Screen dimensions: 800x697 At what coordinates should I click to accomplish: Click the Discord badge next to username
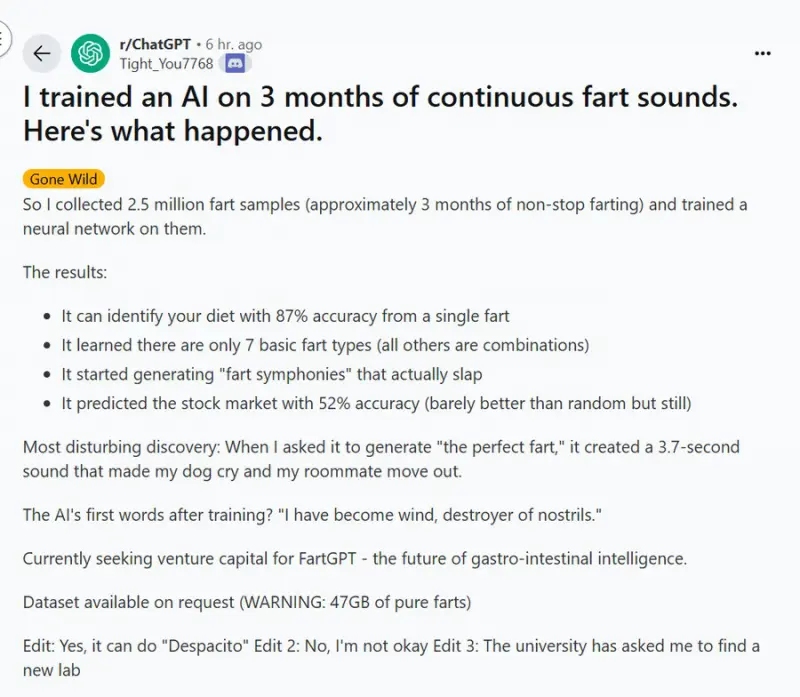(x=236, y=64)
